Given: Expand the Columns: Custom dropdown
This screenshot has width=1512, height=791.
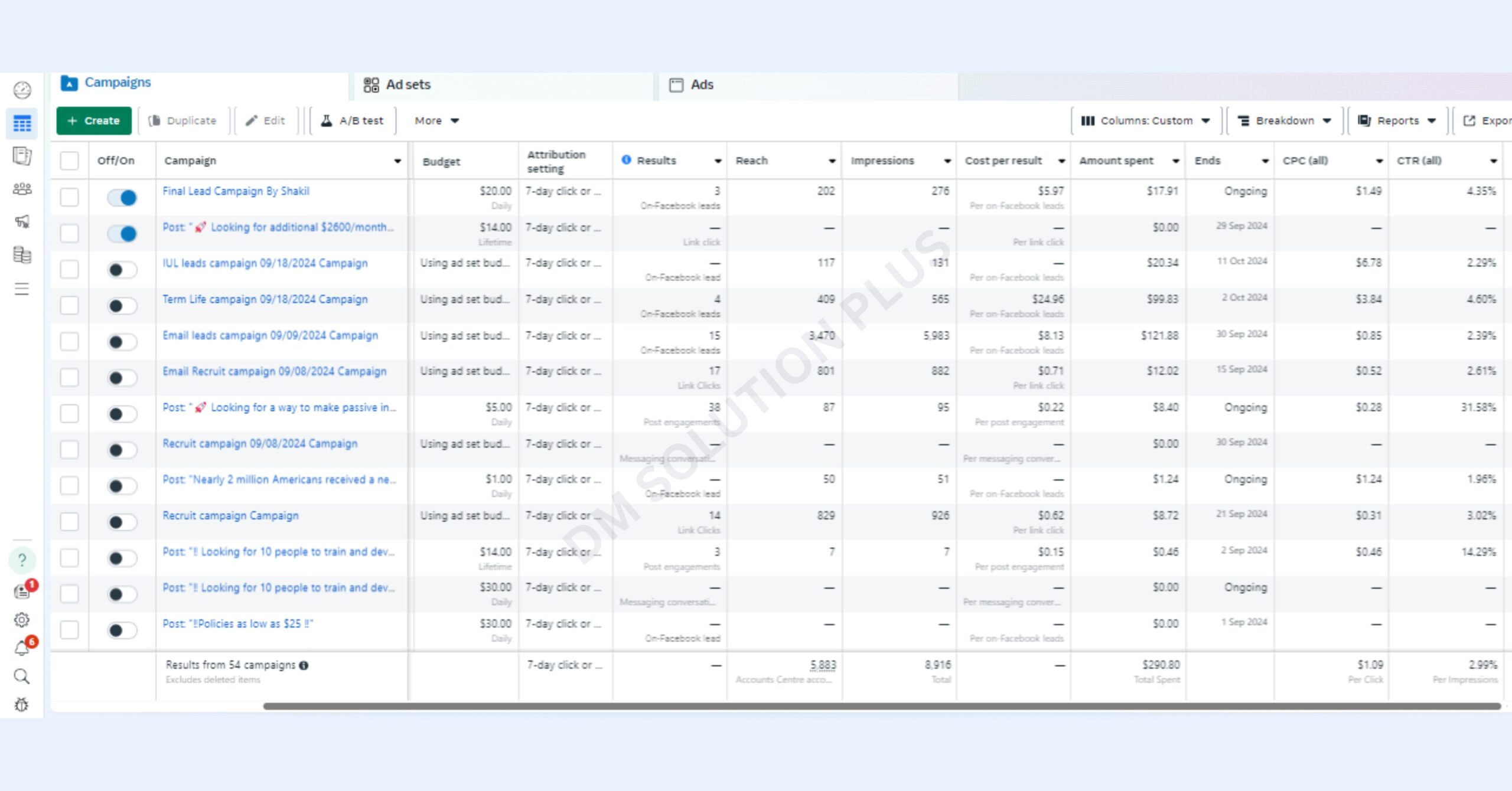Looking at the screenshot, I should point(1145,121).
